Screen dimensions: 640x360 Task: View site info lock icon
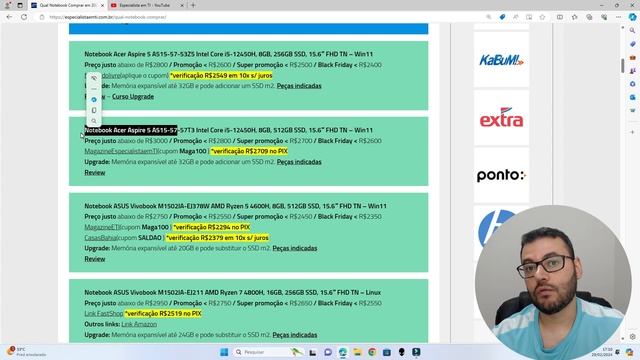click(42, 17)
